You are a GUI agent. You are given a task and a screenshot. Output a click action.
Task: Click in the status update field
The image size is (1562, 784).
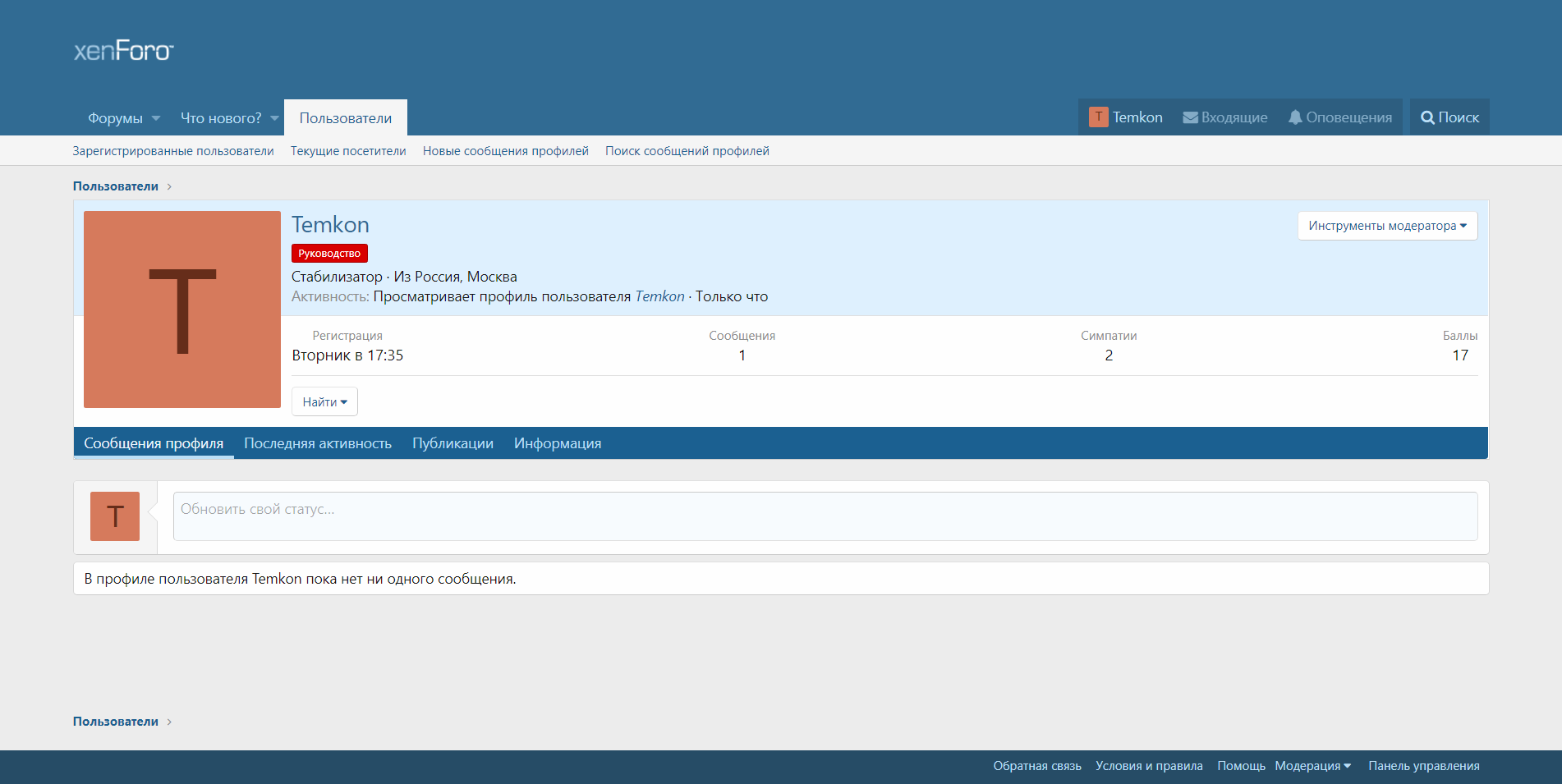[x=825, y=516]
